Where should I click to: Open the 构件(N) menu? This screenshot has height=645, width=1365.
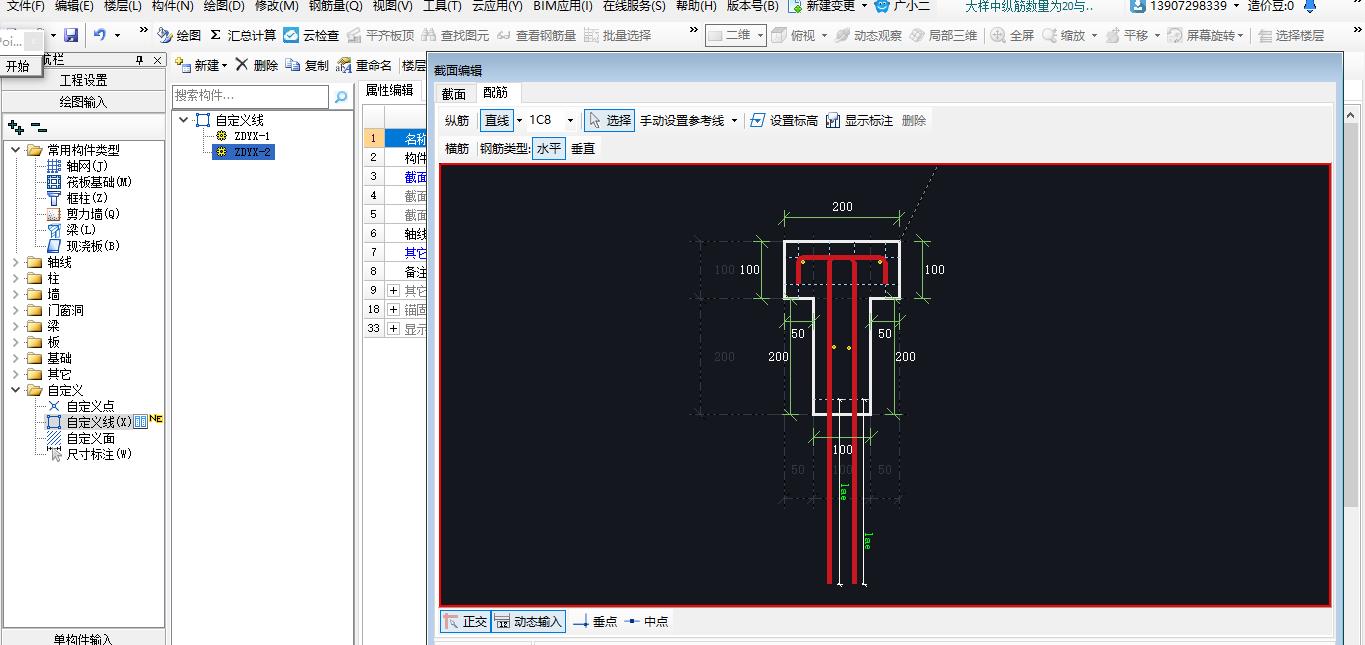172,6
